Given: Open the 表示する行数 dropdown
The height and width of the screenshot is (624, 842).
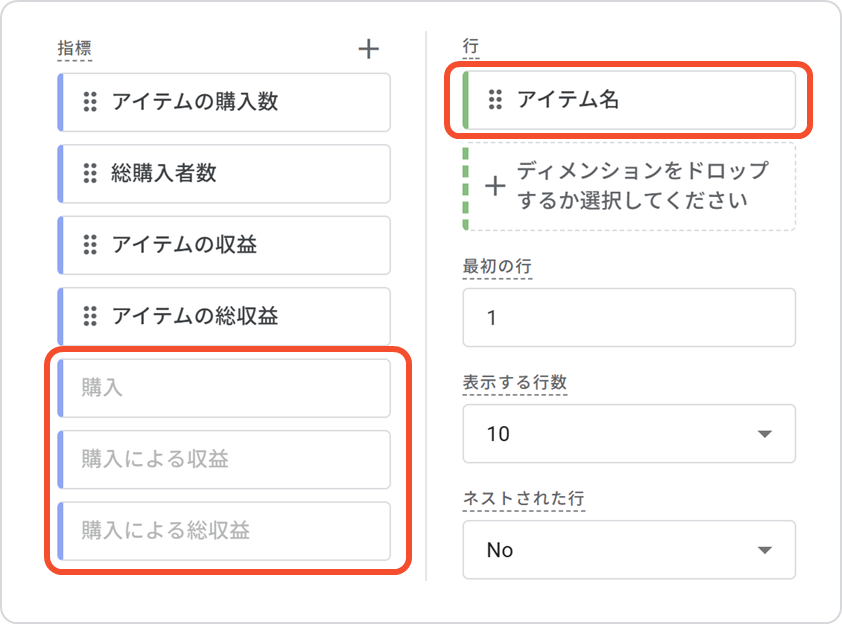Looking at the screenshot, I should click(x=629, y=434).
